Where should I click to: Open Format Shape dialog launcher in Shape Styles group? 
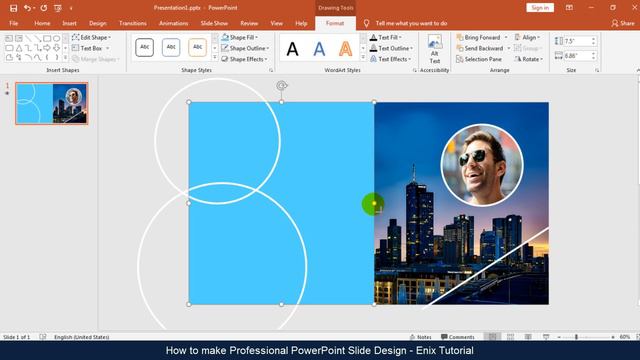pyautogui.click(x=271, y=71)
